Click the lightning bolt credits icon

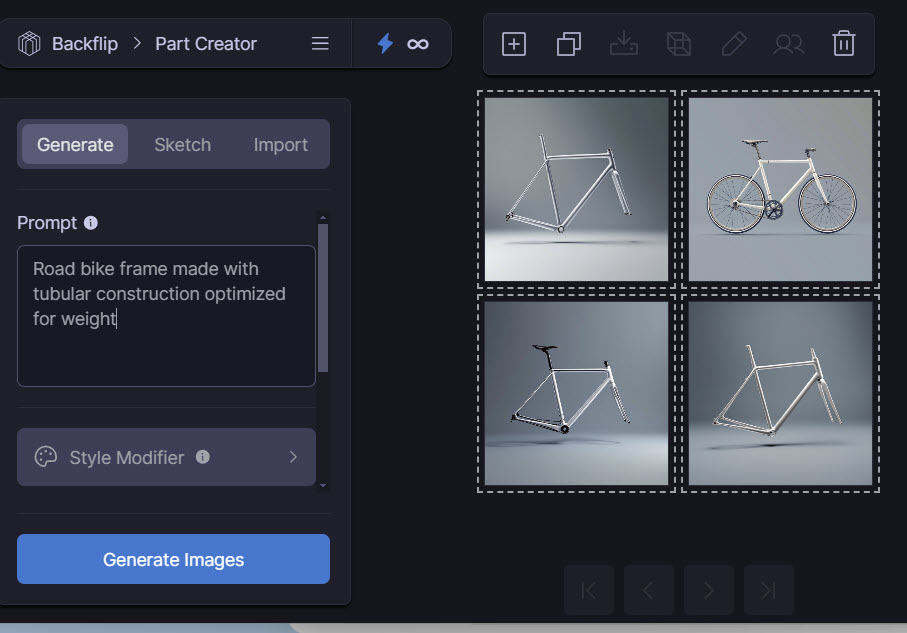tap(385, 43)
